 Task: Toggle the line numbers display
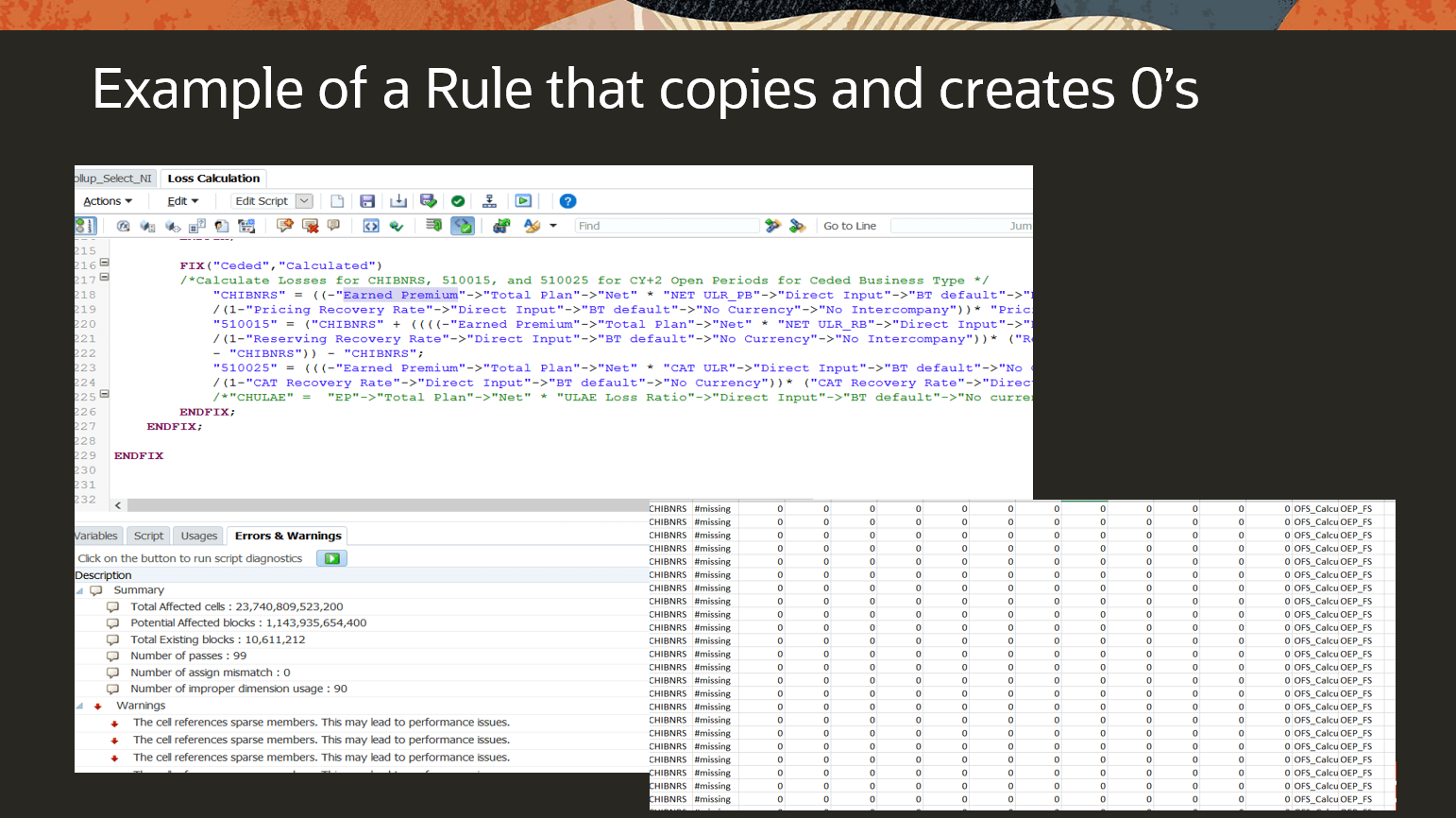click(85, 225)
